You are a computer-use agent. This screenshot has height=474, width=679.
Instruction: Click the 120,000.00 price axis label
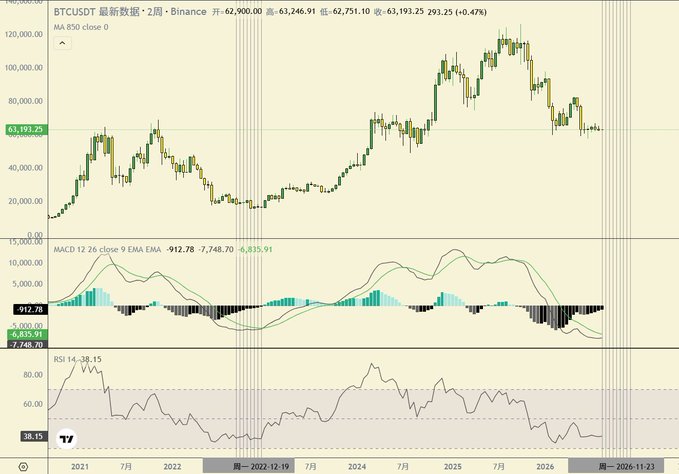[23, 34]
